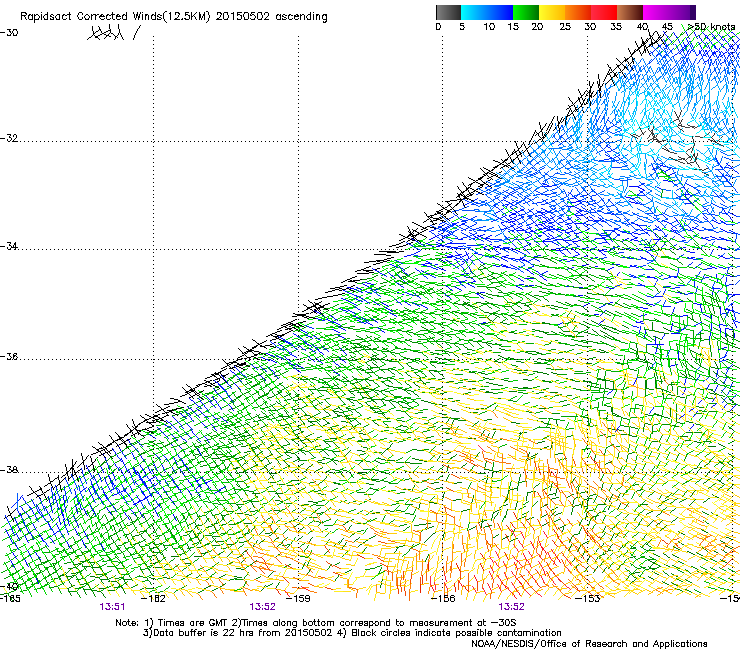Click the -165 longitude axis label
740x650 pixels.
pos(10,599)
